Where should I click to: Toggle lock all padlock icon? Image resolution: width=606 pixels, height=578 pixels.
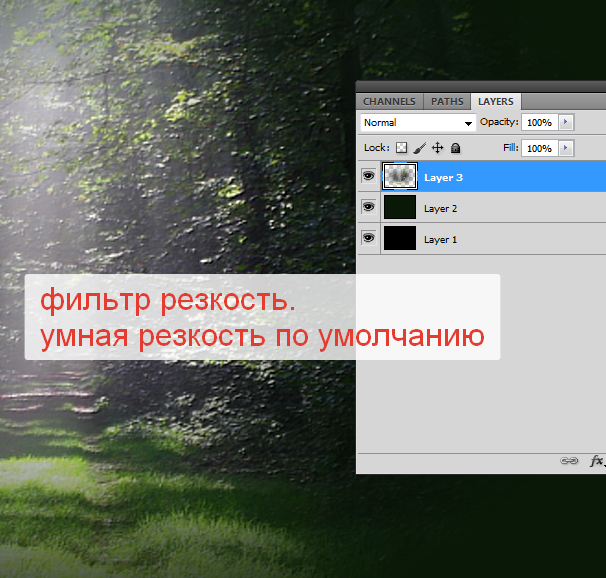click(456, 148)
